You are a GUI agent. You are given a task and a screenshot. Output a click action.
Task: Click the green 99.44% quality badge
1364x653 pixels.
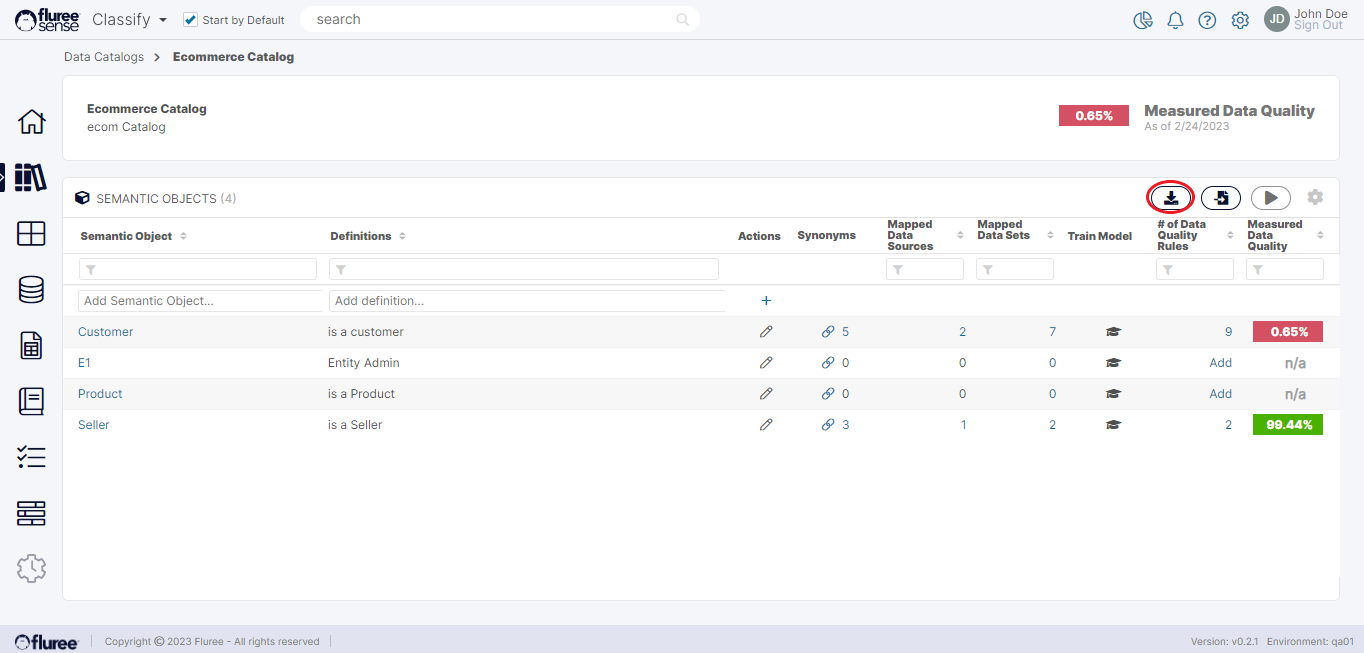coord(1287,425)
